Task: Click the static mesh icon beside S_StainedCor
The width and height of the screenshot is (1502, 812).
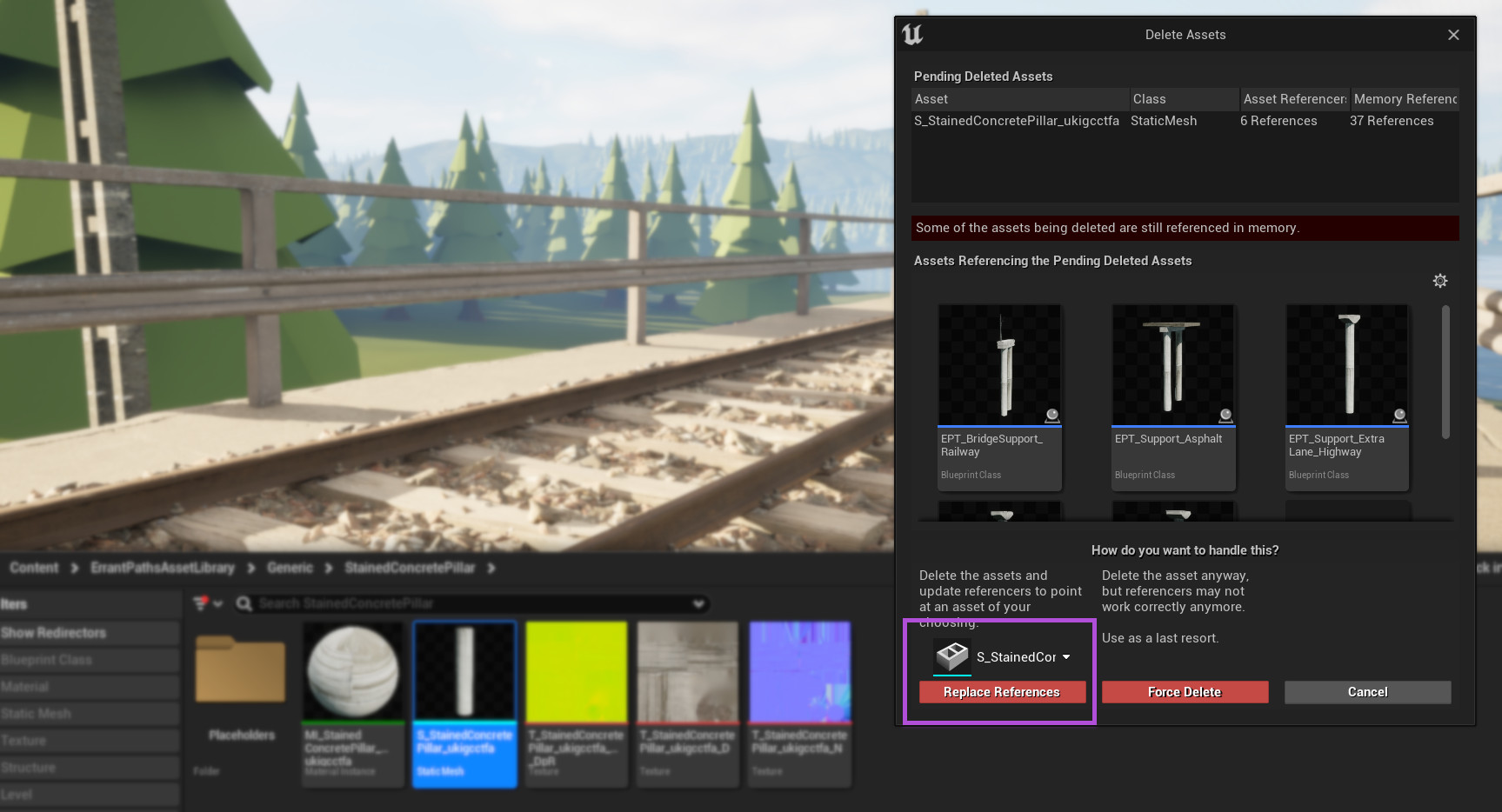Action: click(x=952, y=656)
